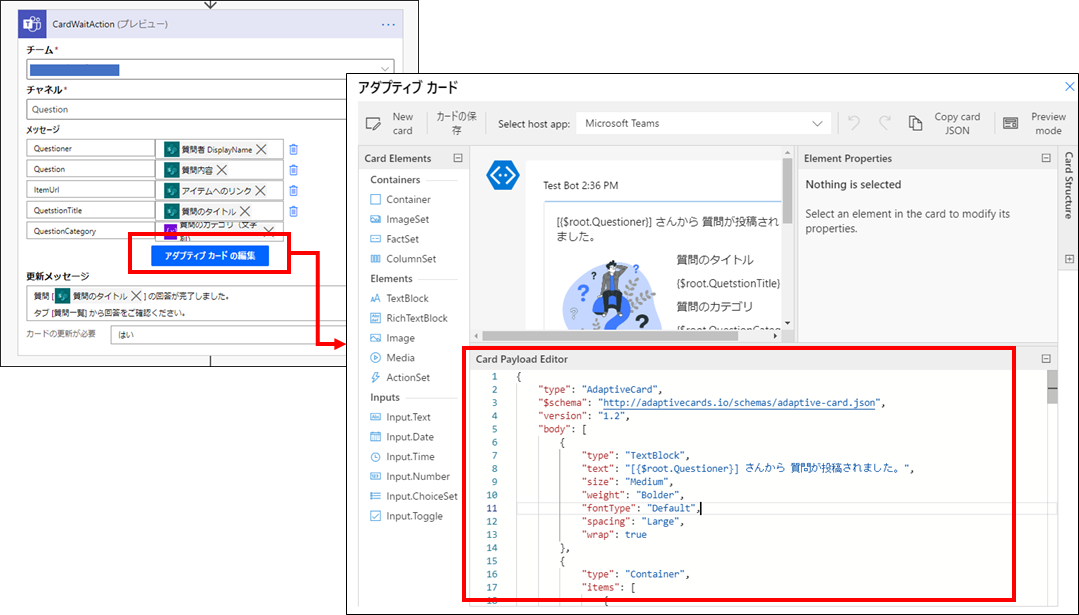Viewport: 1079px width, 615px height.
Task: Open the カードの更新が必要 dropdown
Action: point(228,335)
